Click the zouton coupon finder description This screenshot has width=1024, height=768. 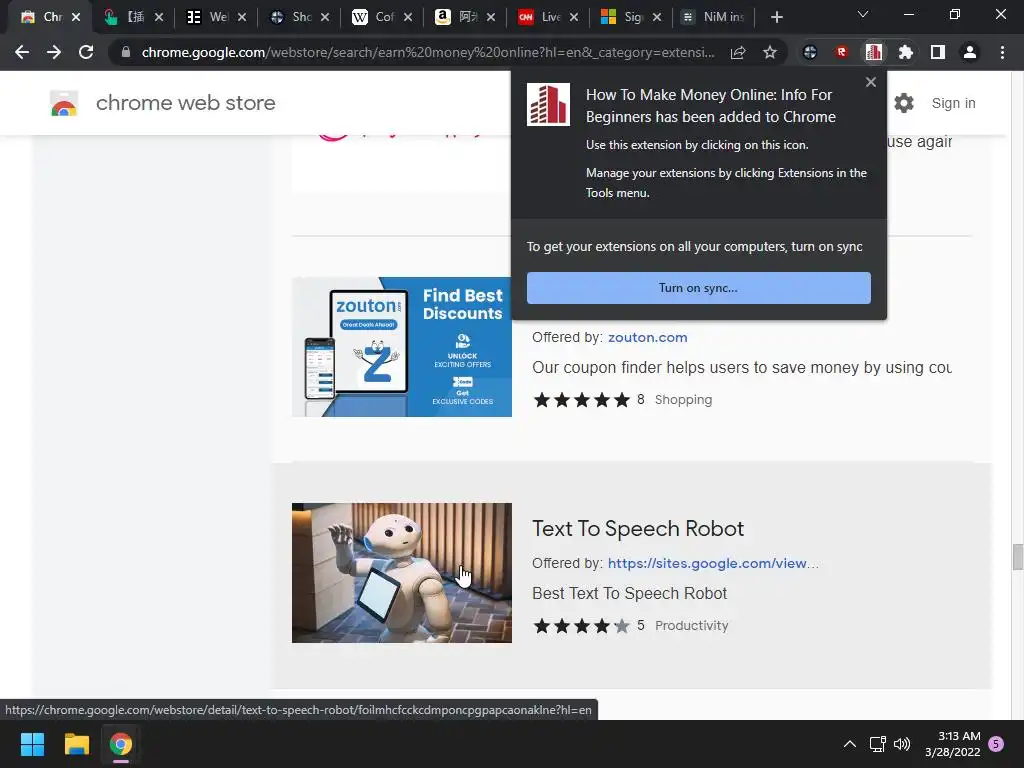click(x=742, y=368)
